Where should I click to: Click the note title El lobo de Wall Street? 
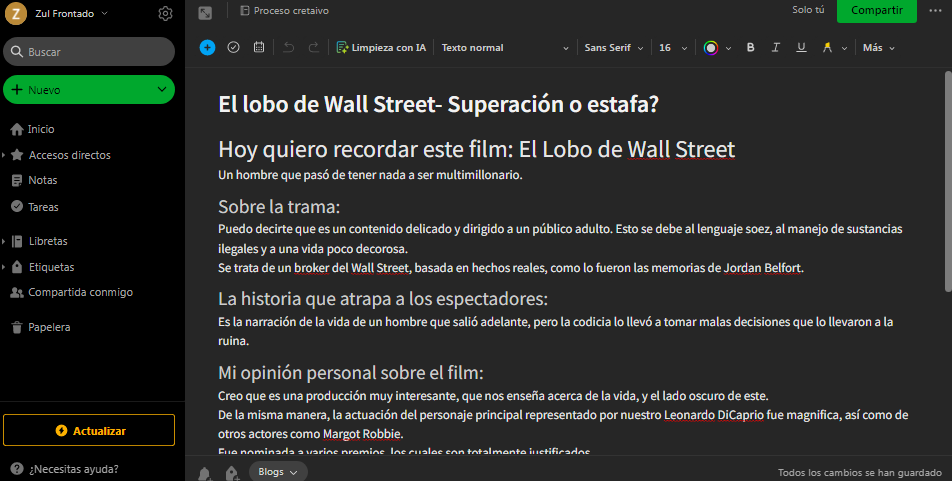438,104
